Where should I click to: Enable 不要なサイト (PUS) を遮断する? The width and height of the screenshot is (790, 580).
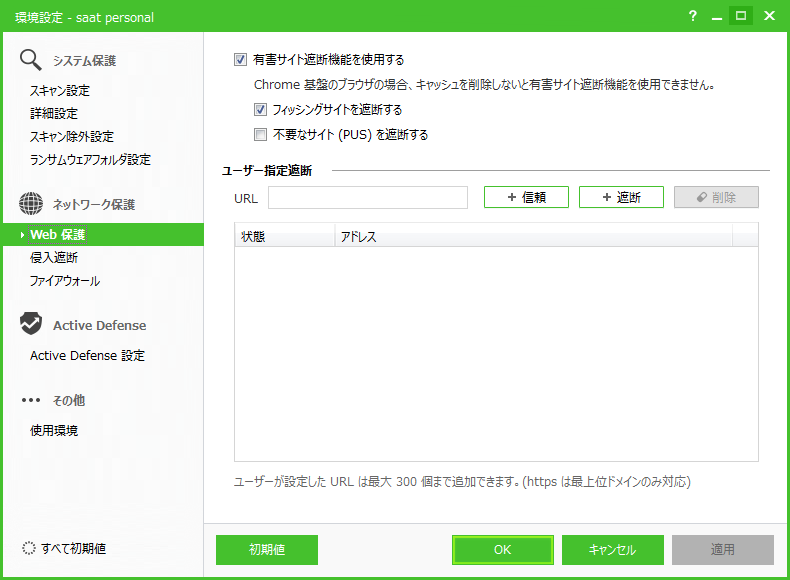(x=260, y=135)
